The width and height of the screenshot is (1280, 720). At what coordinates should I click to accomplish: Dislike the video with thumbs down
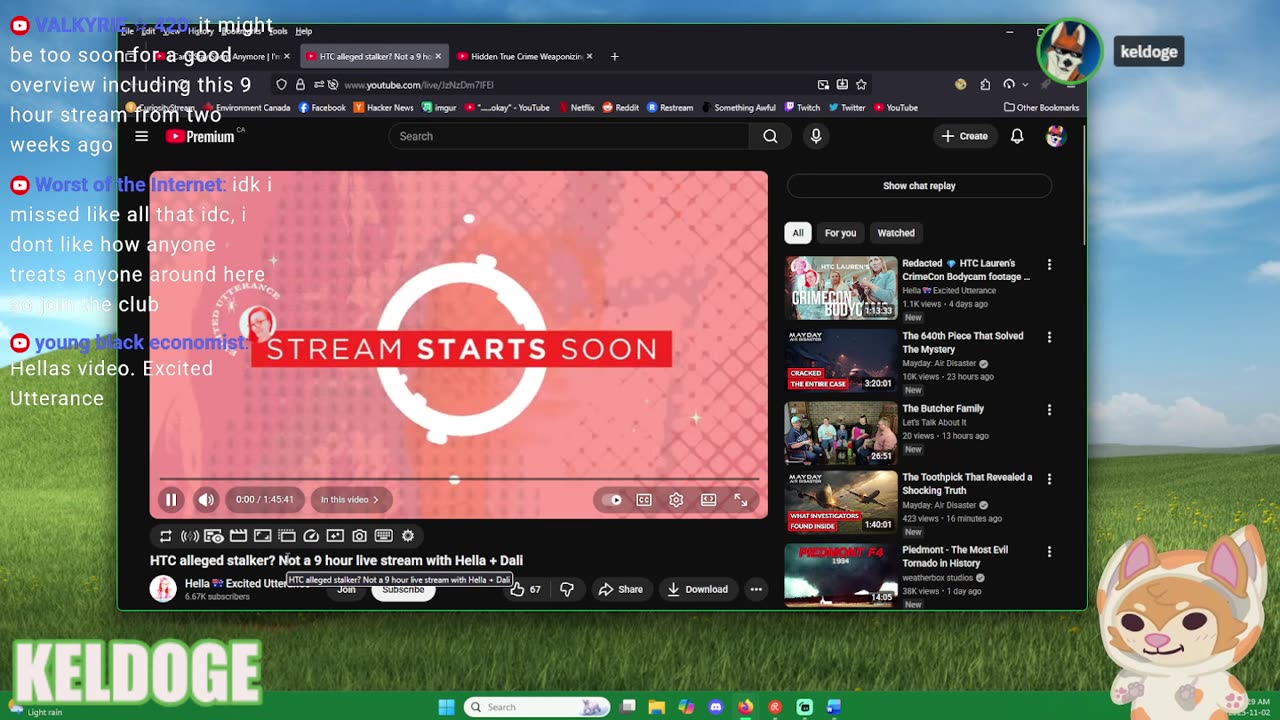tap(567, 589)
